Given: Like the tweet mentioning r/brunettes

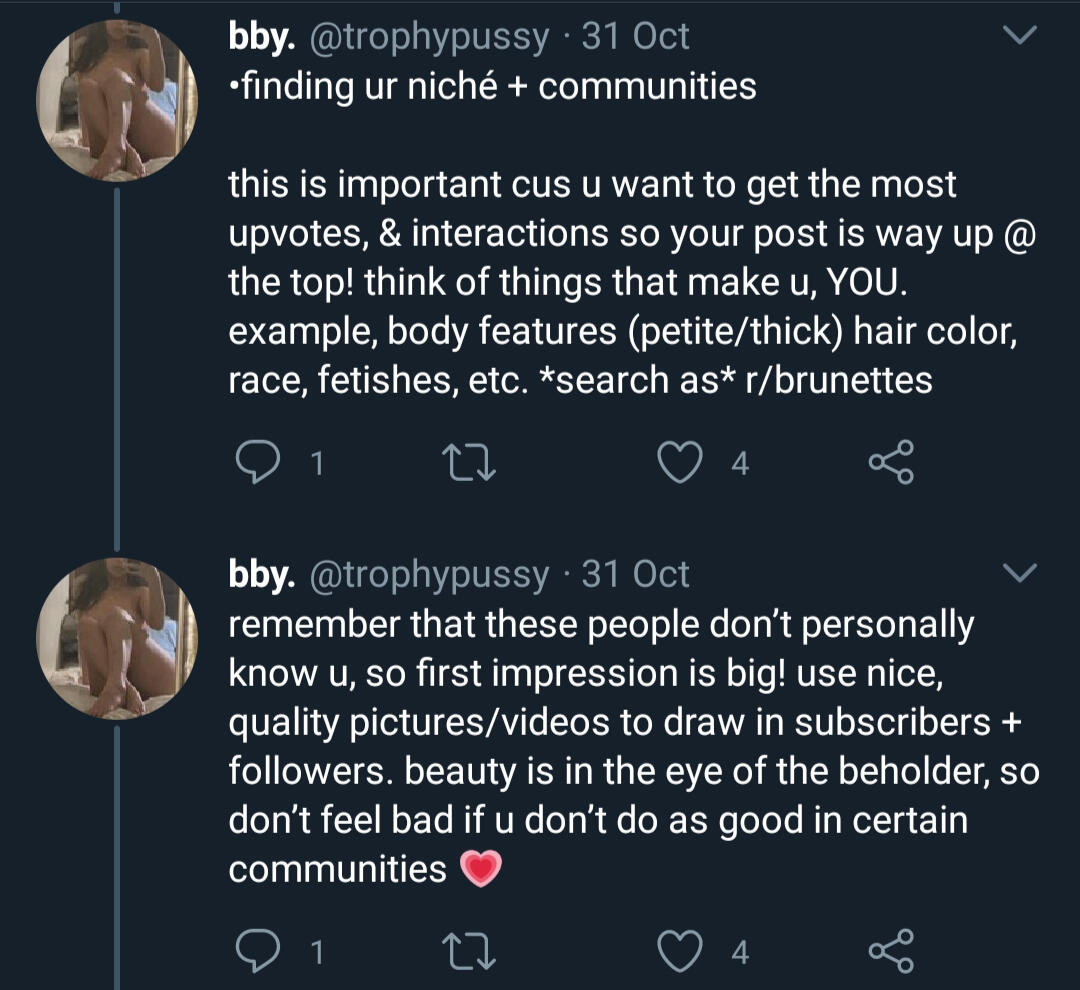Looking at the screenshot, I should pyautogui.click(x=682, y=464).
